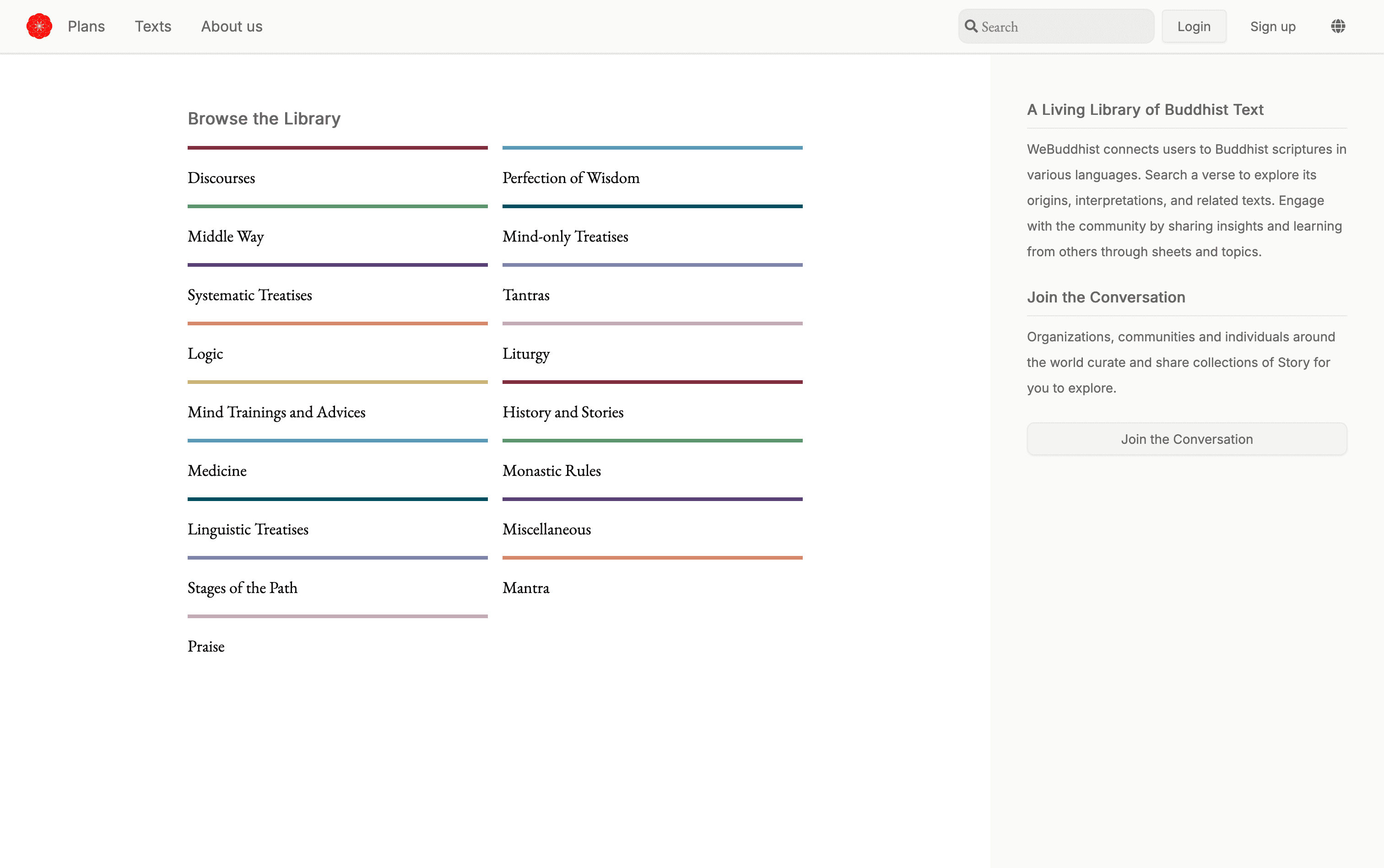Open the Mantra category

coord(526,588)
